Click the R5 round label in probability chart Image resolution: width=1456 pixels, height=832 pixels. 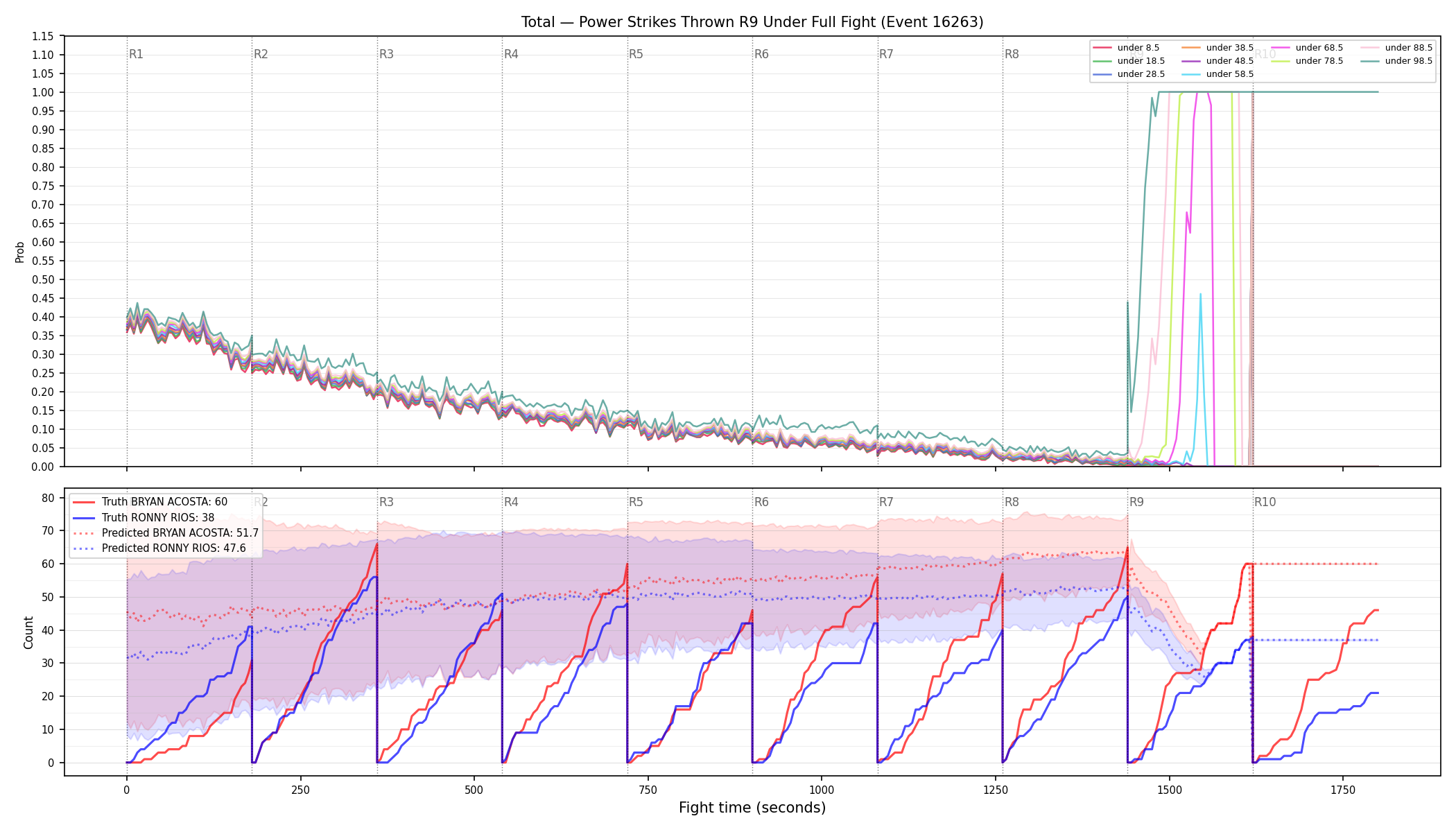point(636,54)
